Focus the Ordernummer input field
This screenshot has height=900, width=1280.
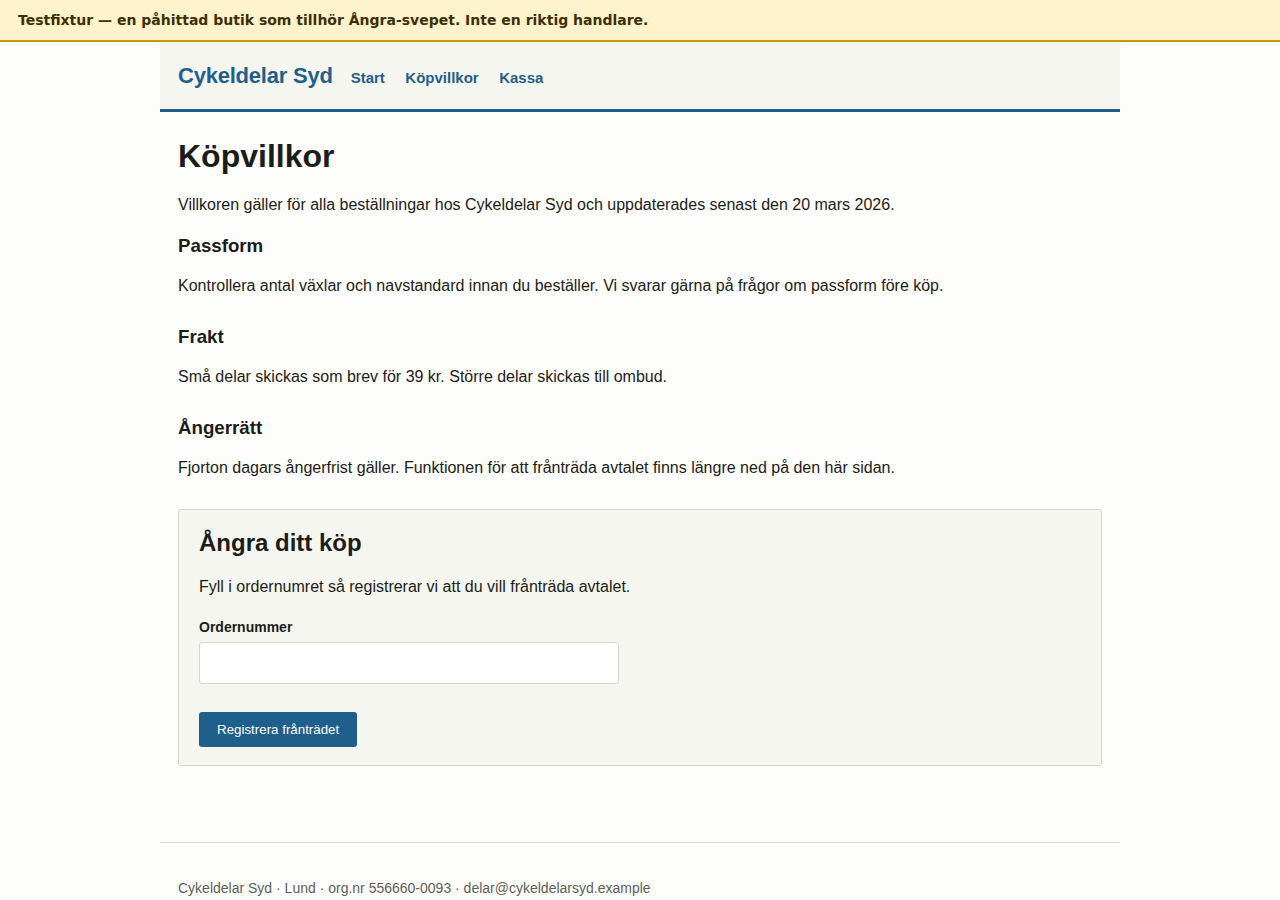pos(409,663)
